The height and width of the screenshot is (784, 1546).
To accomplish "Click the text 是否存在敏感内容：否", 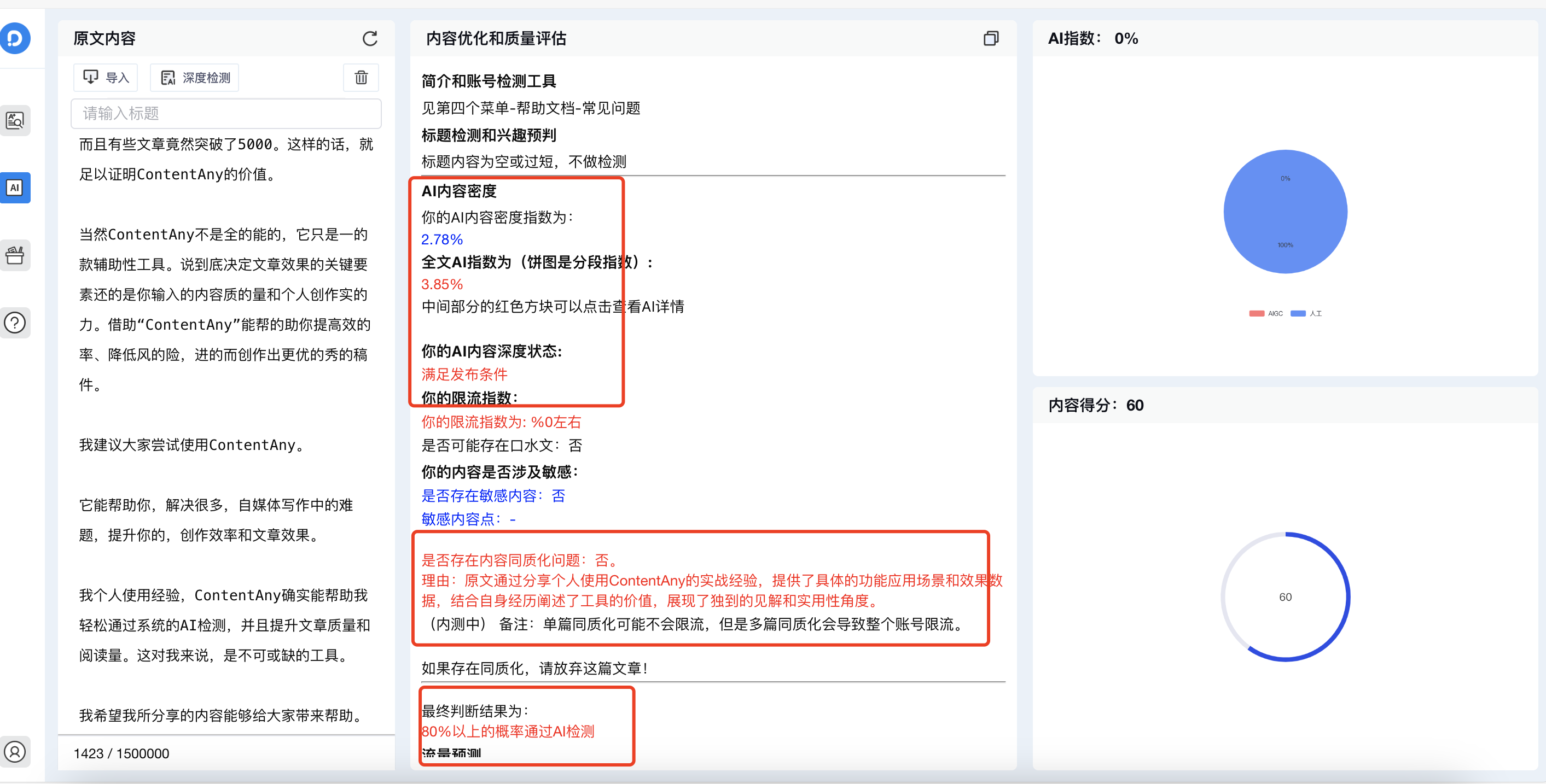I will (x=493, y=495).
